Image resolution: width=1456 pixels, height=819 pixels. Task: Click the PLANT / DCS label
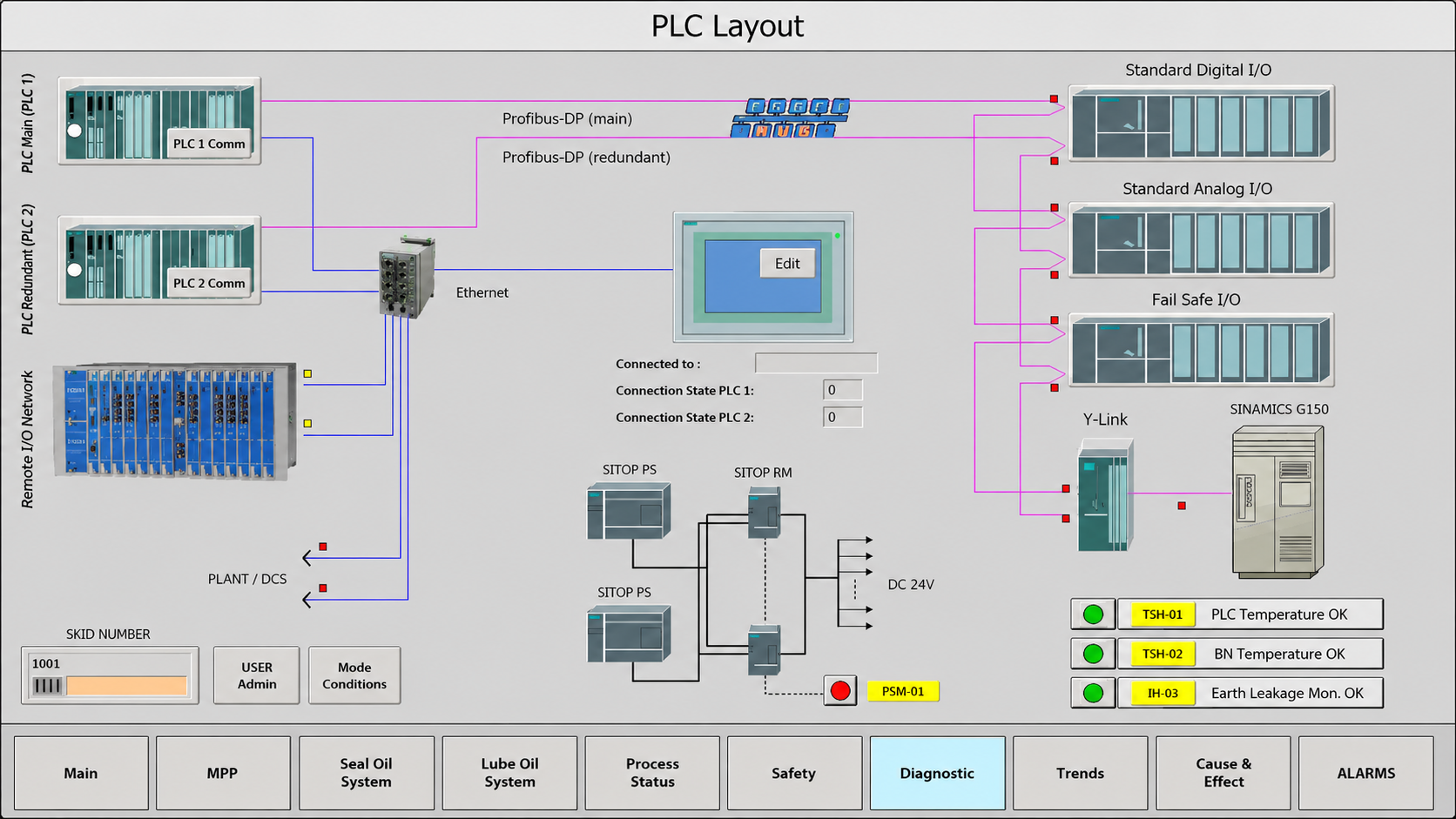click(x=247, y=579)
